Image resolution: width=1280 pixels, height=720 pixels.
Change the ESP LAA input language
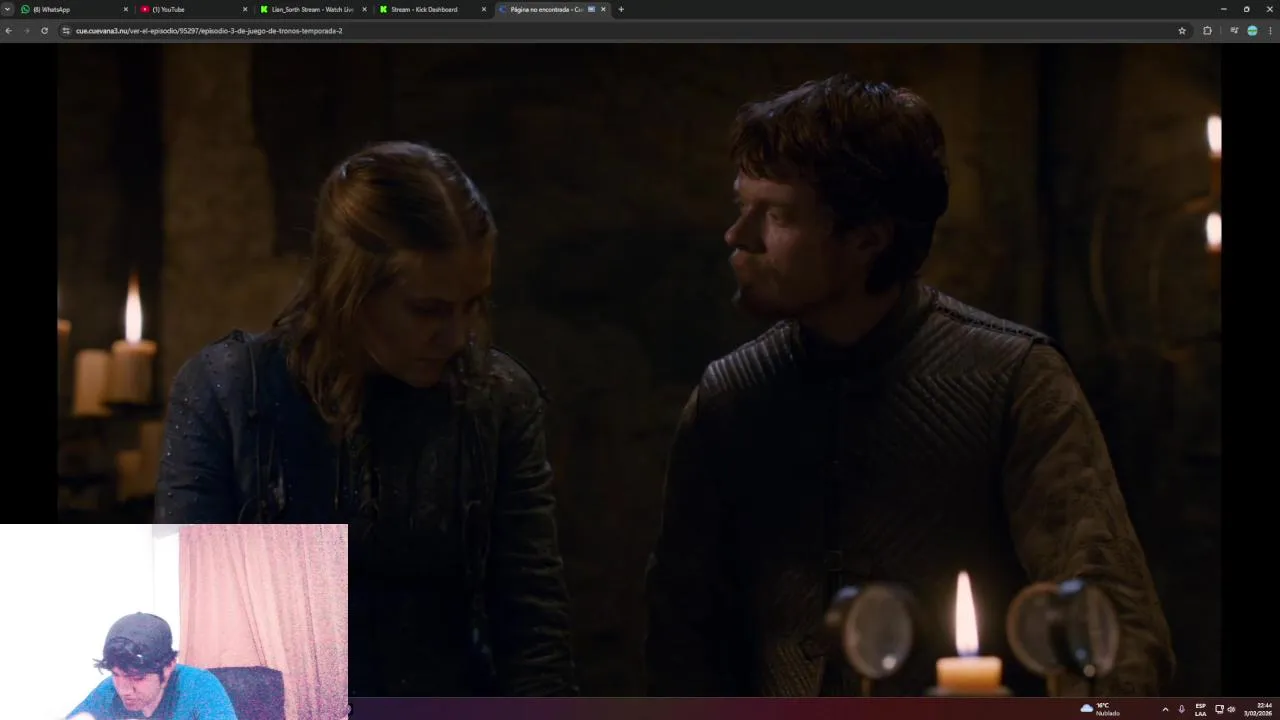pyautogui.click(x=1201, y=709)
